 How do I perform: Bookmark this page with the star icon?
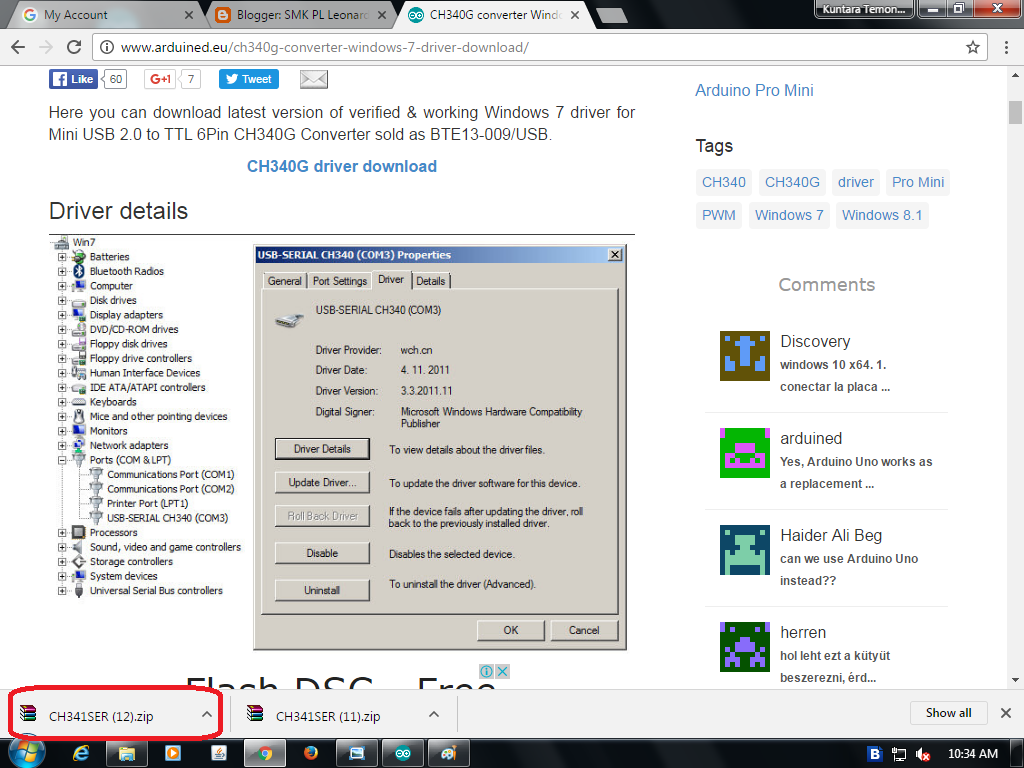point(972,47)
